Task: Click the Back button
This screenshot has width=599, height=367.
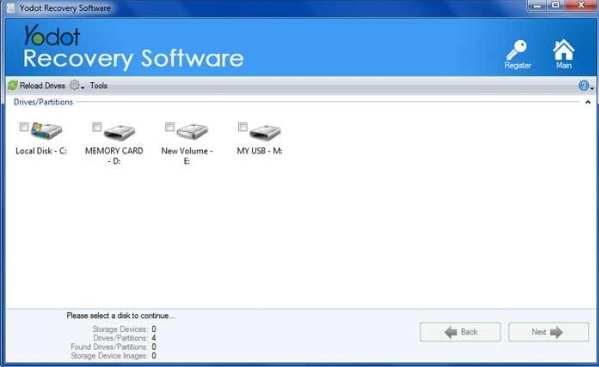Action: pyautogui.click(x=460, y=332)
